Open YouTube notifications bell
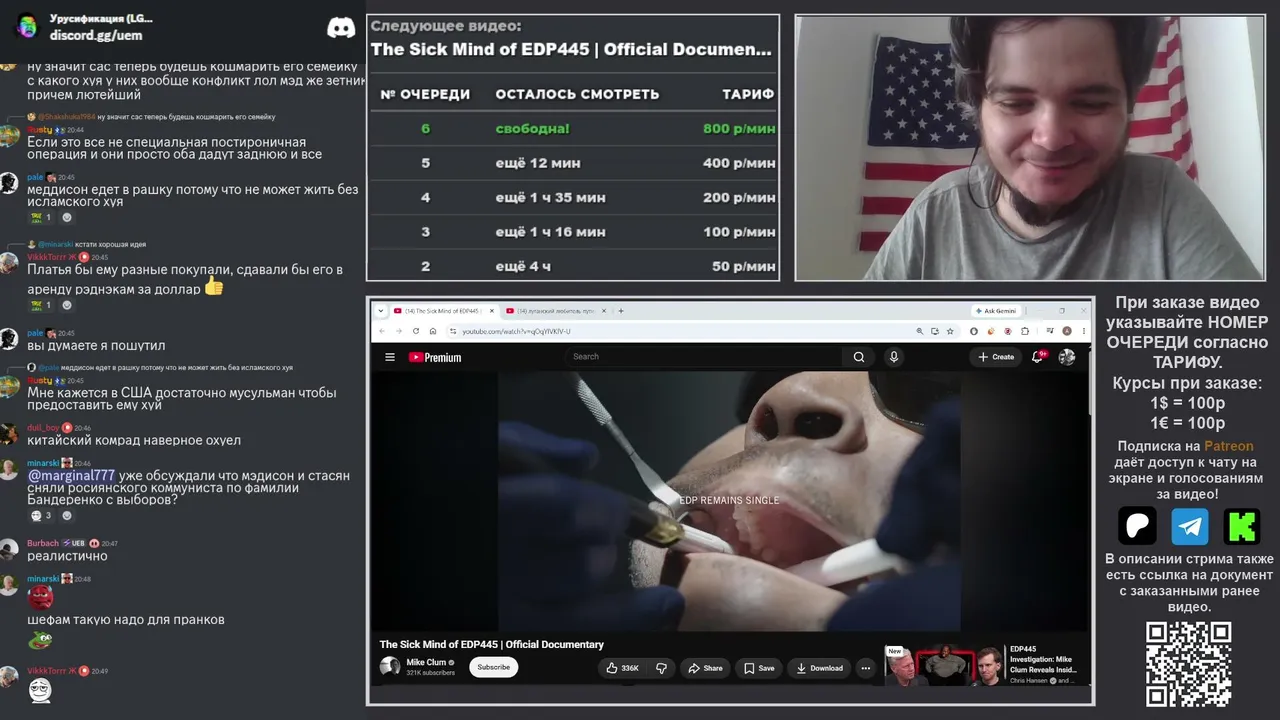The height and width of the screenshot is (720, 1280). click(x=1038, y=357)
